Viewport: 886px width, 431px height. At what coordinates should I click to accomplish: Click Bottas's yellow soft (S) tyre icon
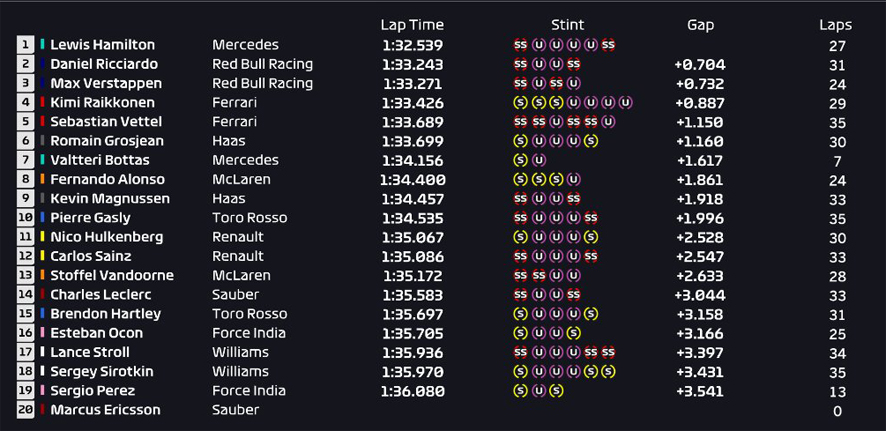tap(520, 160)
